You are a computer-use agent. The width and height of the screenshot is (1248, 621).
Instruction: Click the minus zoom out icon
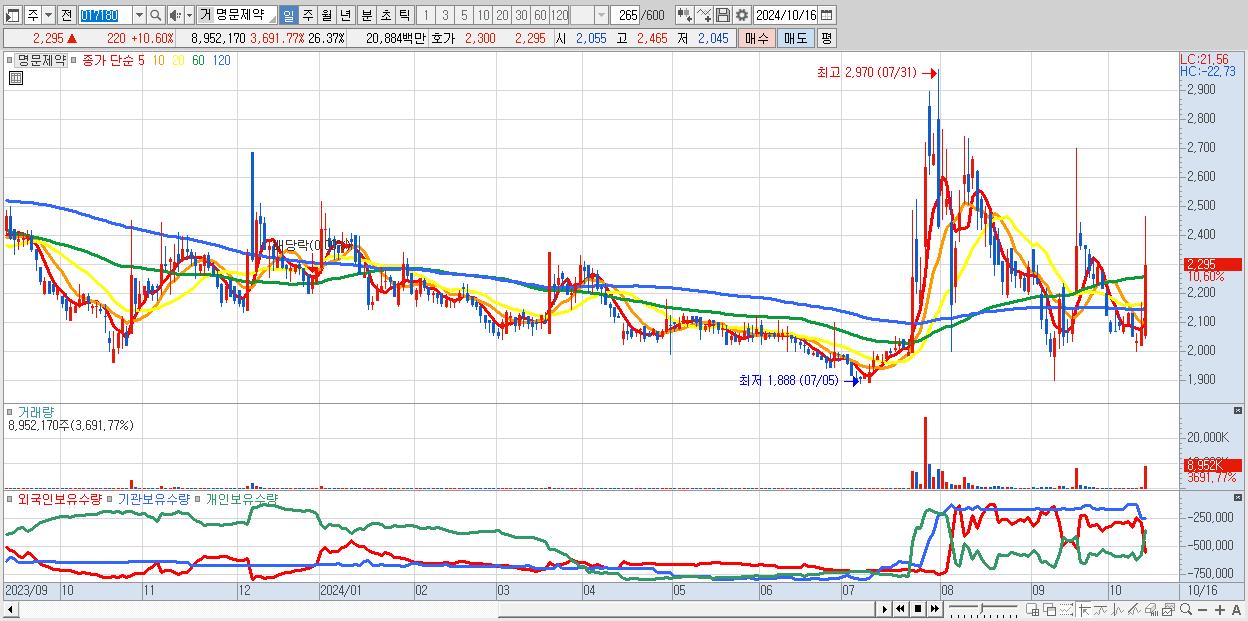pyautogui.click(x=1203, y=610)
